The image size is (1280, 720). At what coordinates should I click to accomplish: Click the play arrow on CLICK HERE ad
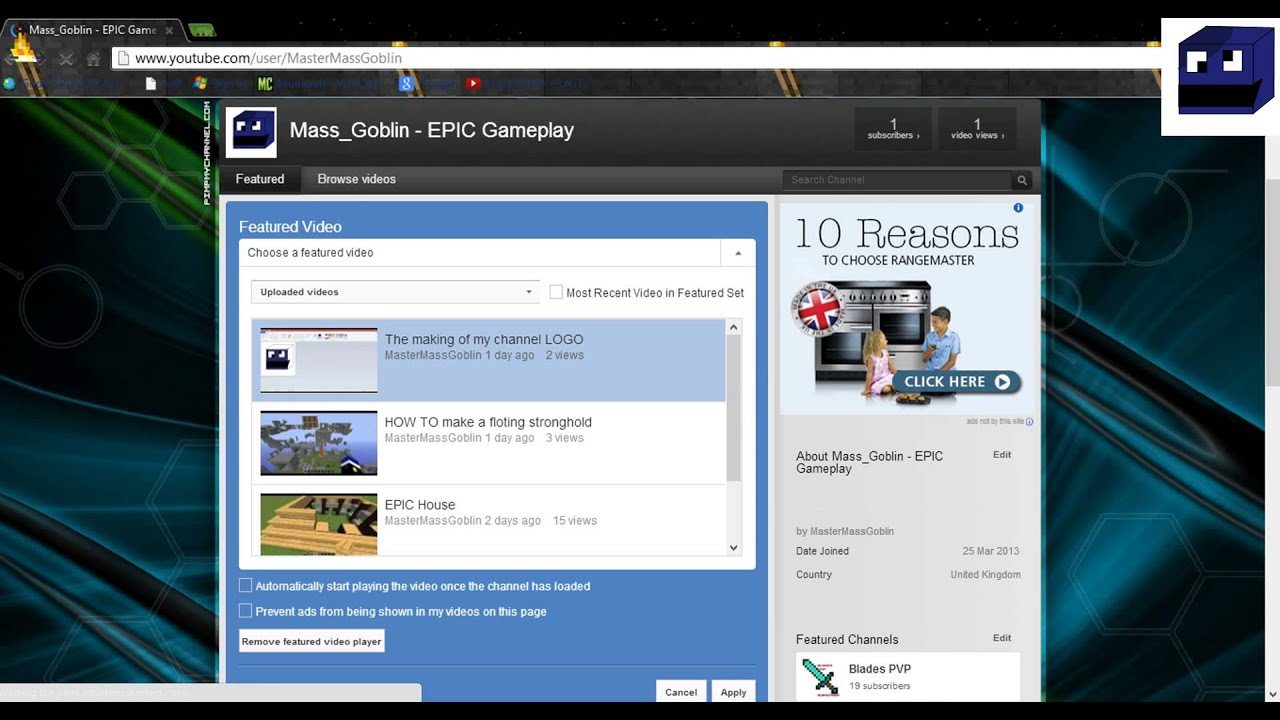coord(1003,381)
